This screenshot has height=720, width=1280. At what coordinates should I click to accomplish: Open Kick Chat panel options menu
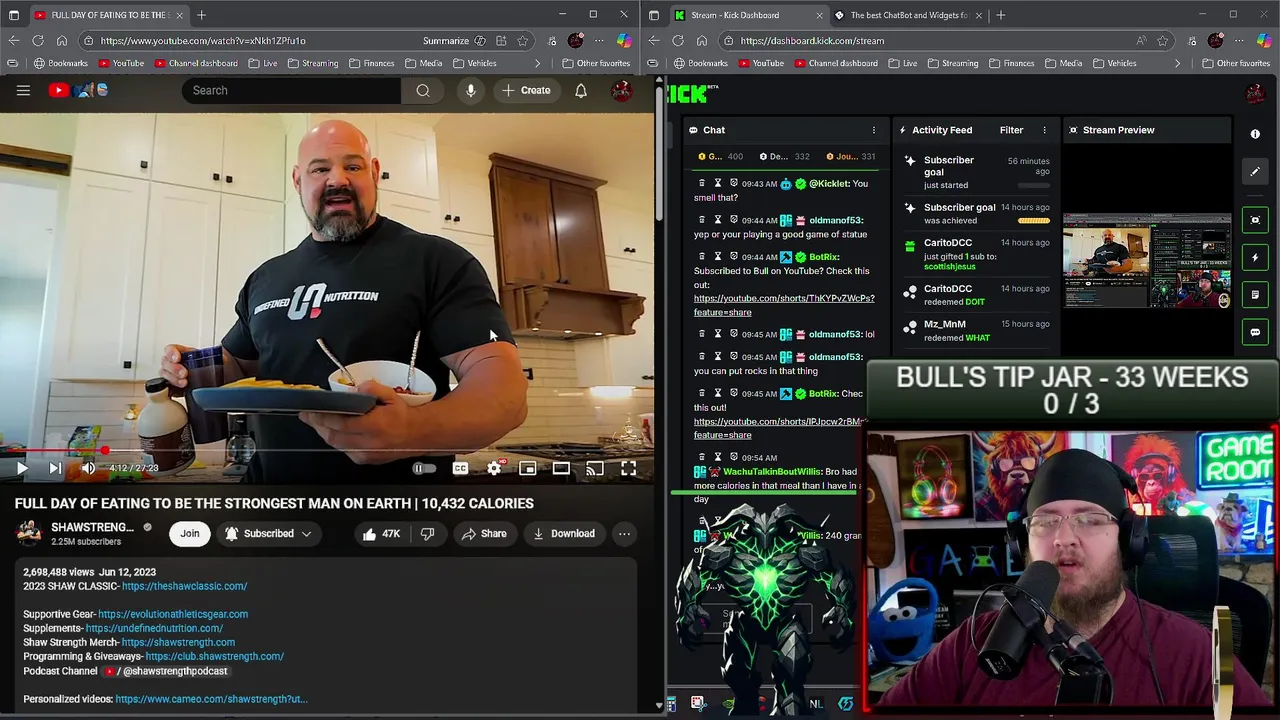873,130
